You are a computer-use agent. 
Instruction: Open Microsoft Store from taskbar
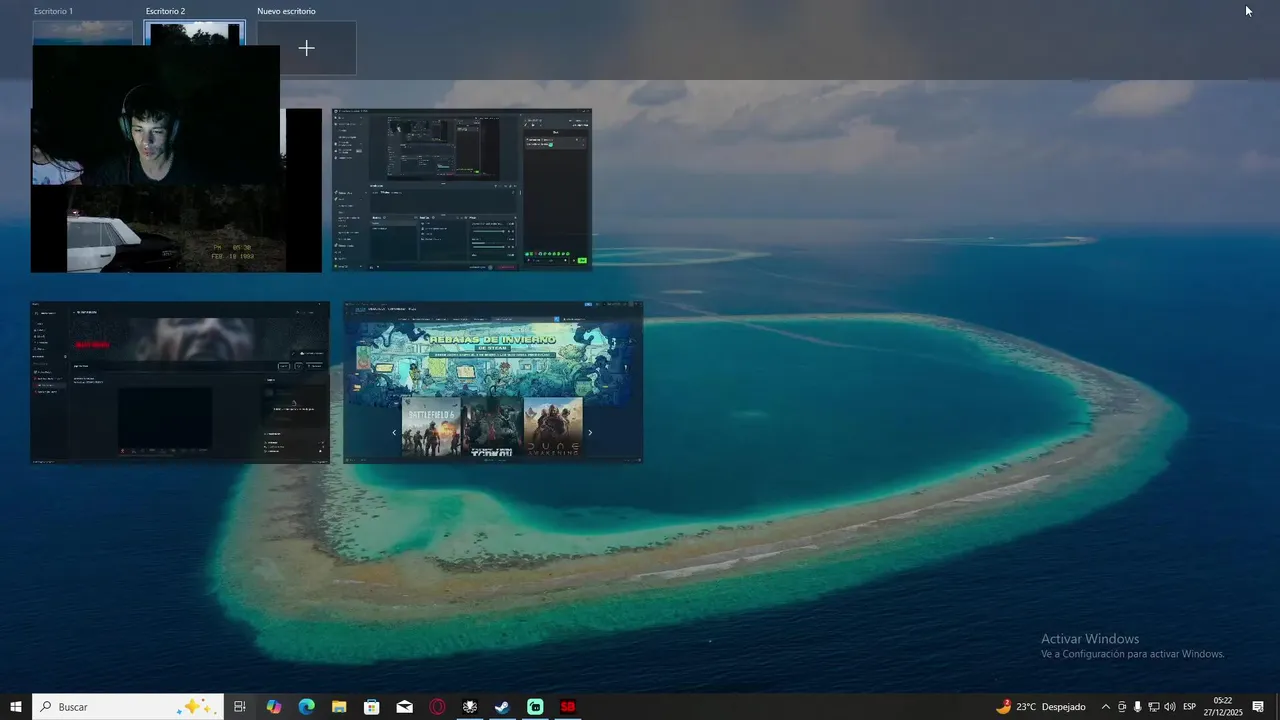tap(372, 707)
